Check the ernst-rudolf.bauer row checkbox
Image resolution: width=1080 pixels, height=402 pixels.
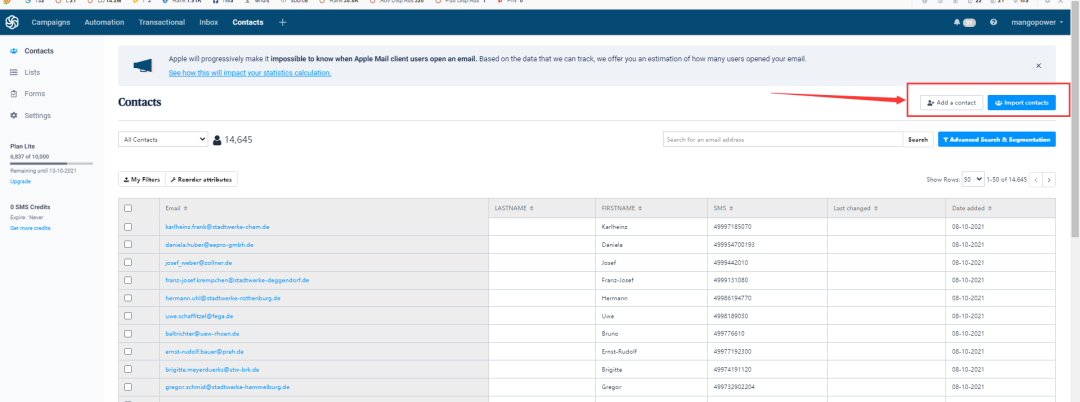[128, 351]
